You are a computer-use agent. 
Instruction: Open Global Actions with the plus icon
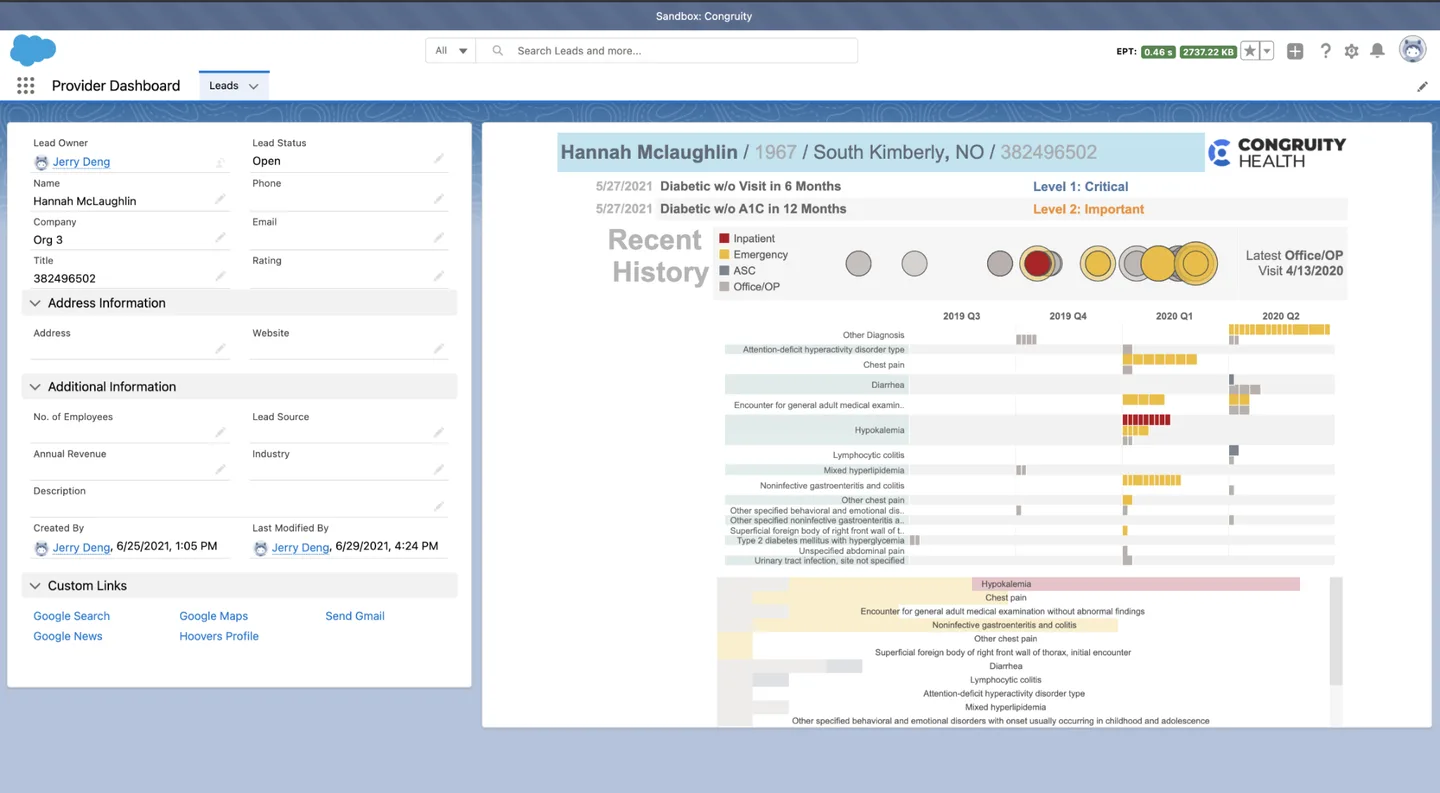(x=1294, y=50)
